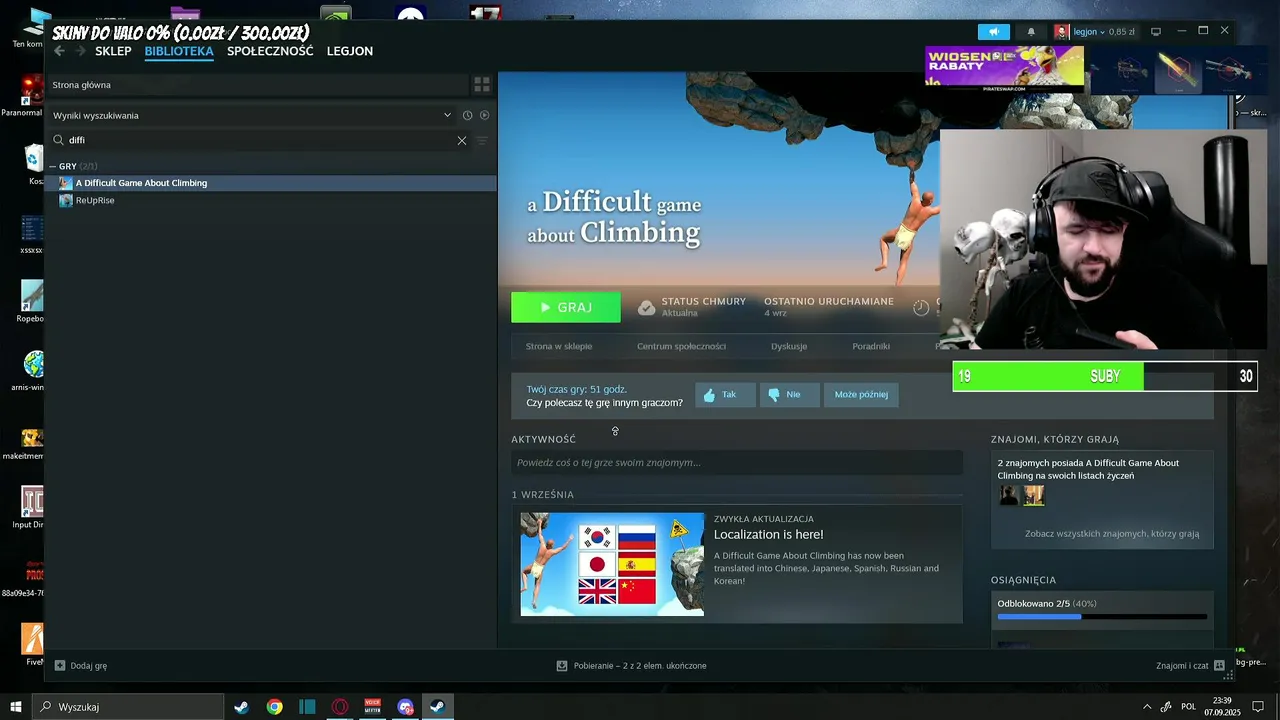The width and height of the screenshot is (1280, 720).
Task: Click the legjon profile avatar
Action: [x=1062, y=32]
